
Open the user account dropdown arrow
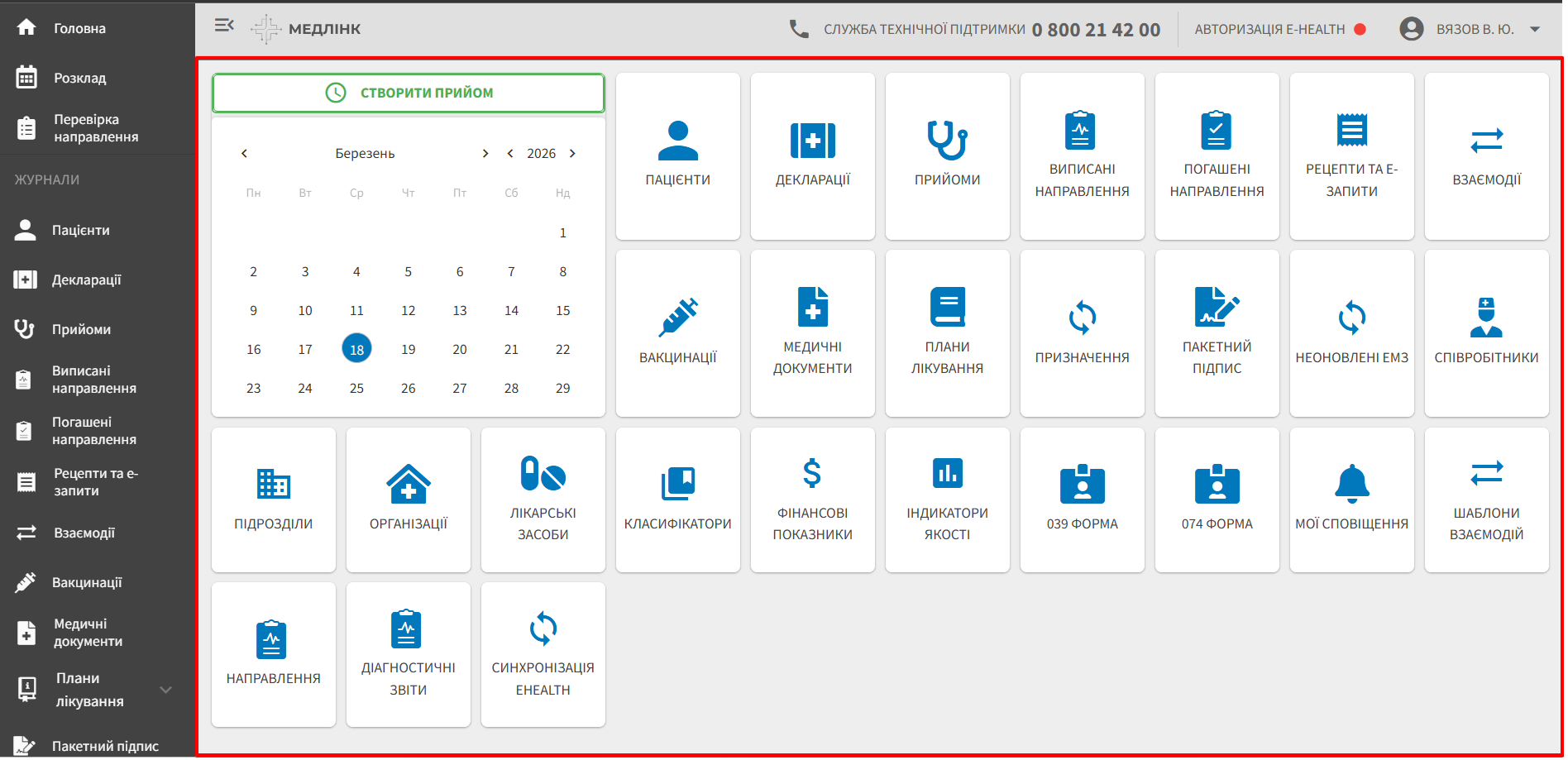(x=1535, y=29)
